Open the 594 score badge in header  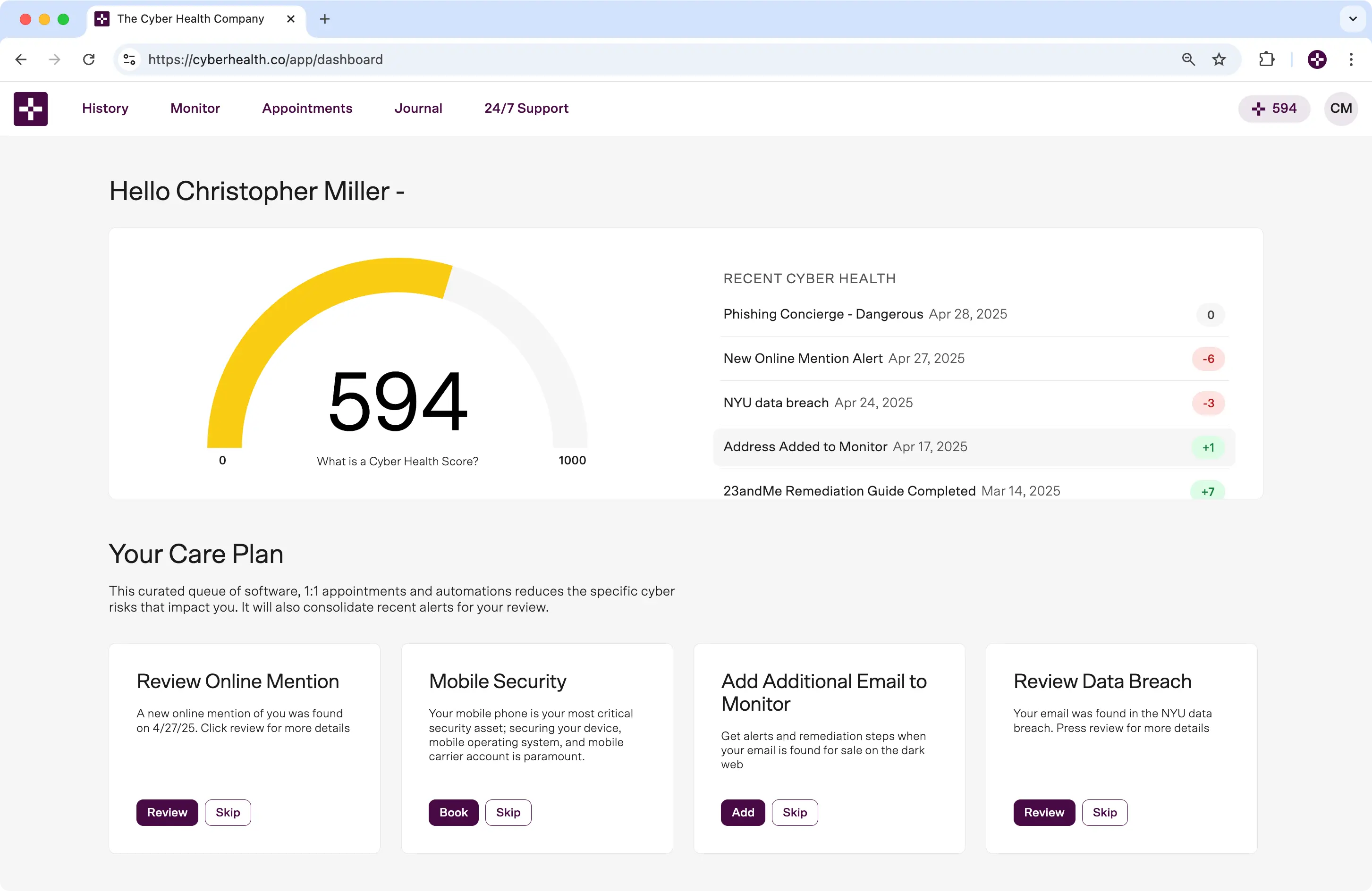pos(1274,109)
